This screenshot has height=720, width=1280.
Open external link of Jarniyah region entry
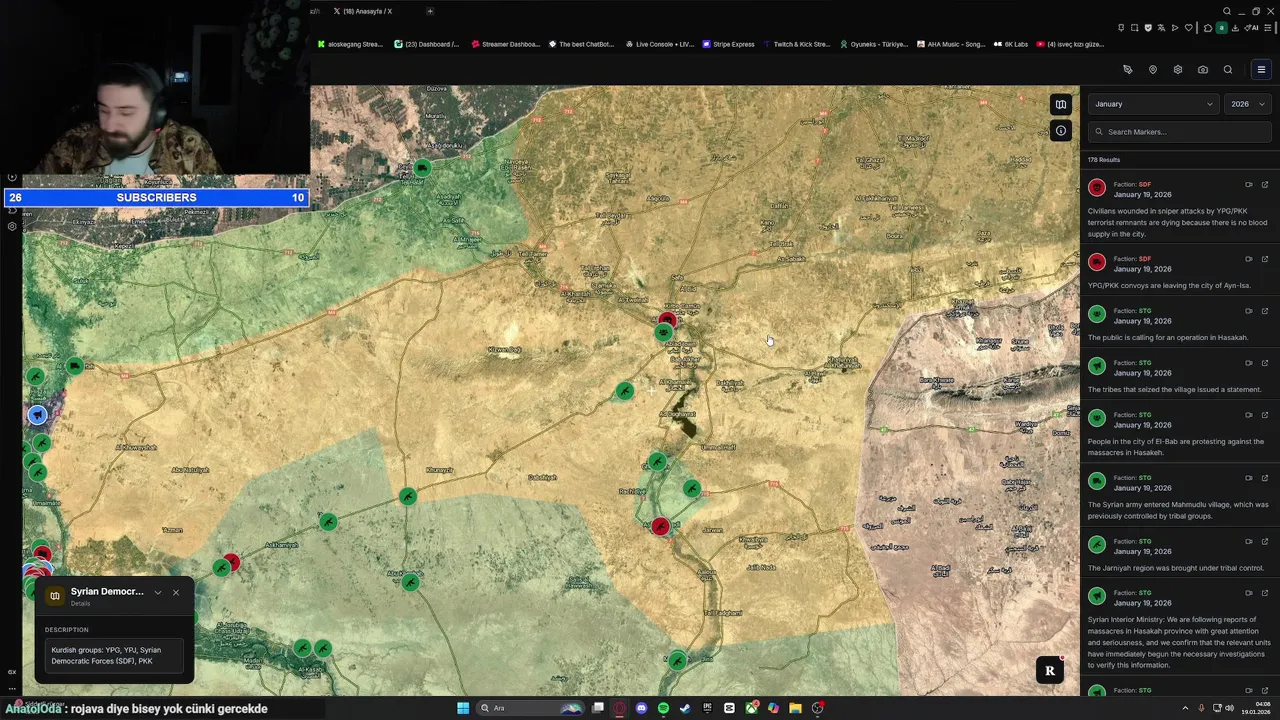click(1265, 541)
